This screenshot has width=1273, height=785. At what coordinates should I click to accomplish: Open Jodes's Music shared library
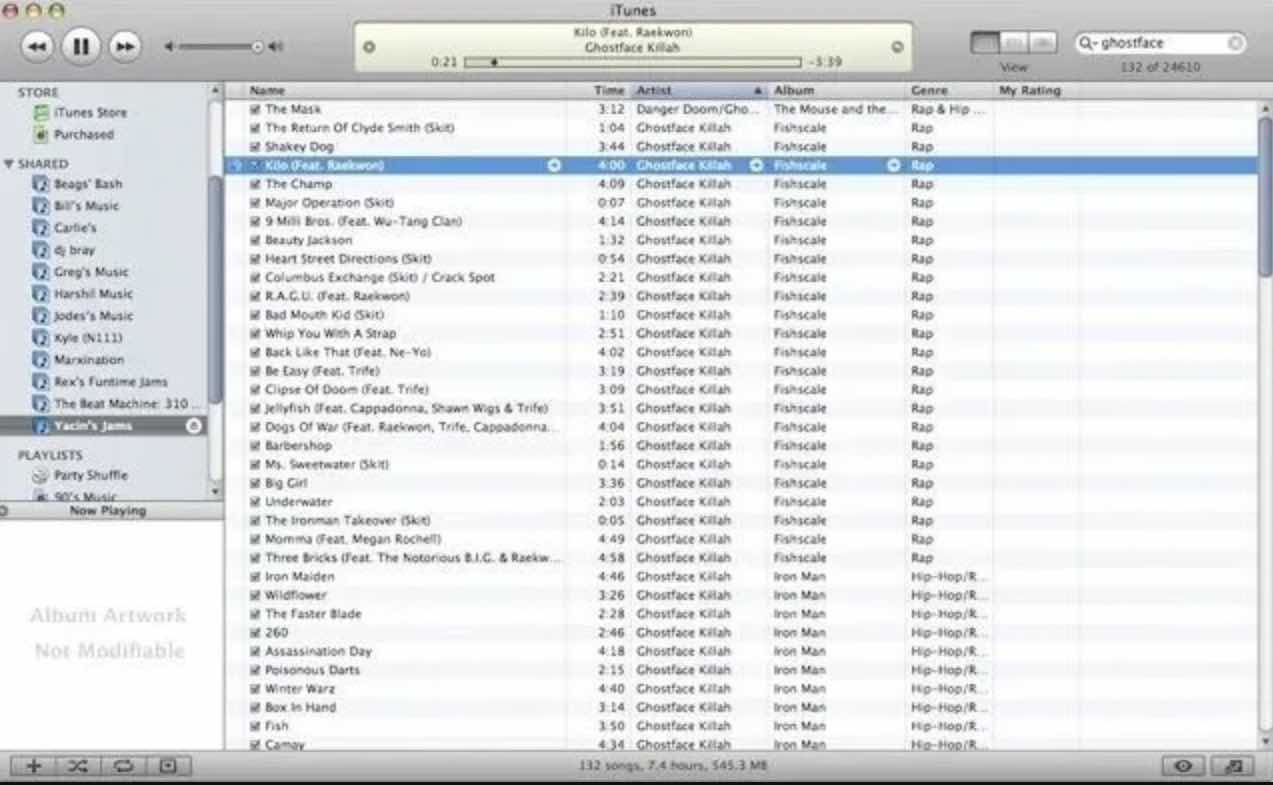click(83, 316)
